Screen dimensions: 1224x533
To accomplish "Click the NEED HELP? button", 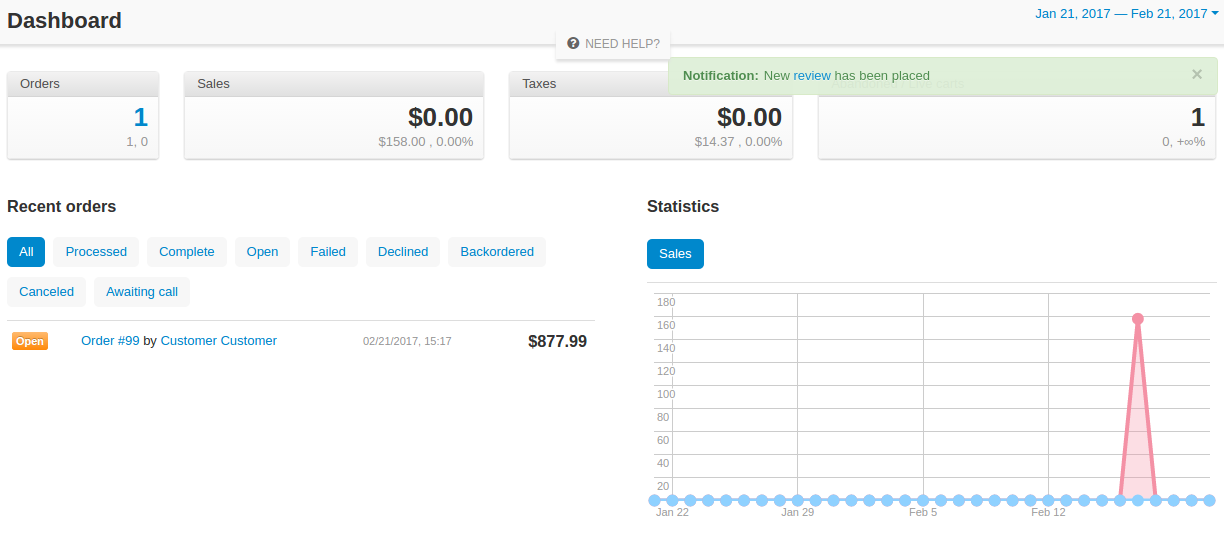I will (x=613, y=44).
